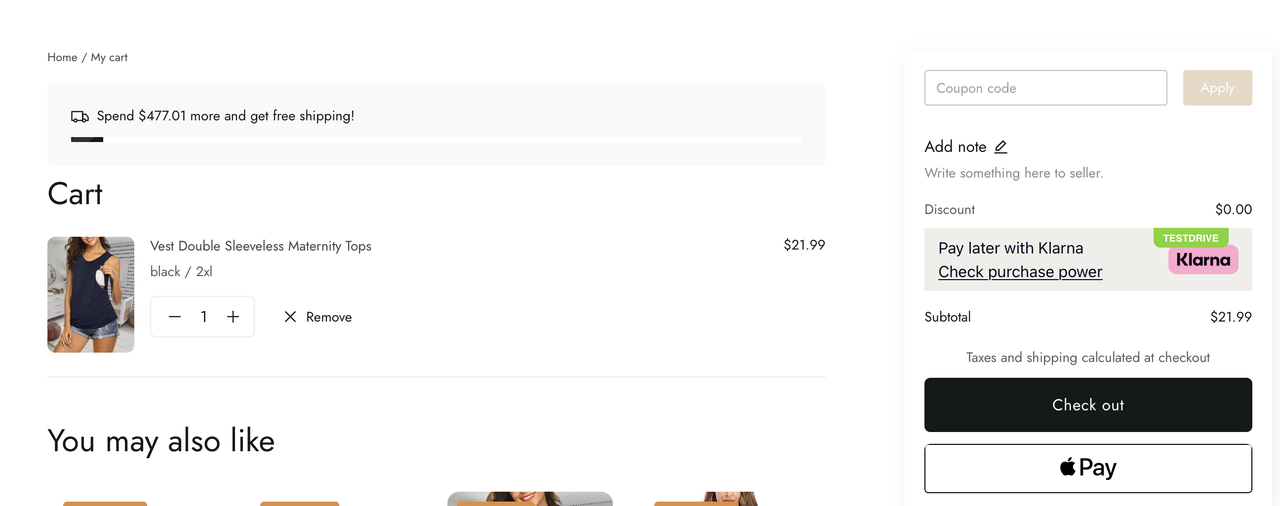Click the free shipping progress bar
Screen dimensions: 1280x506
coord(436,139)
